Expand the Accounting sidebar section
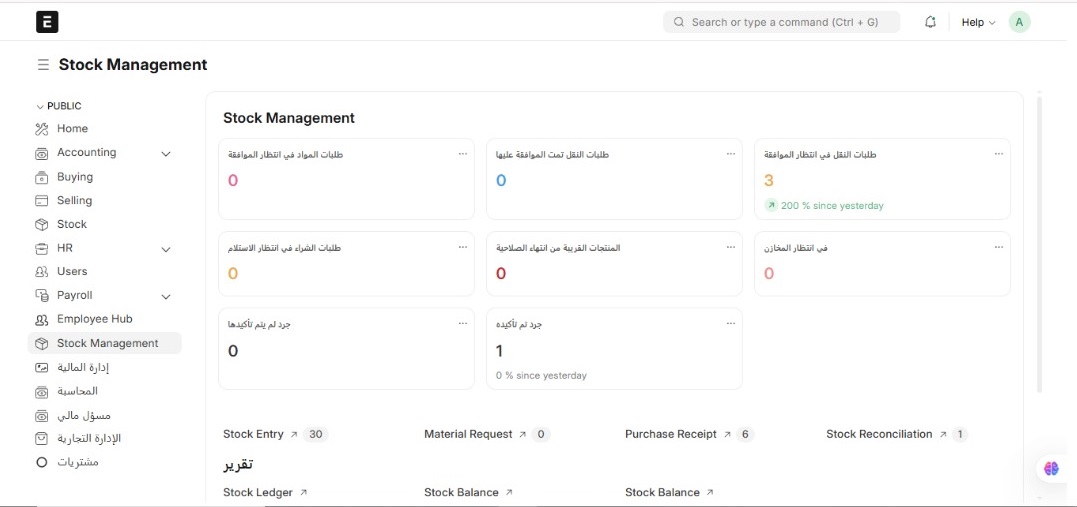 click(x=166, y=154)
